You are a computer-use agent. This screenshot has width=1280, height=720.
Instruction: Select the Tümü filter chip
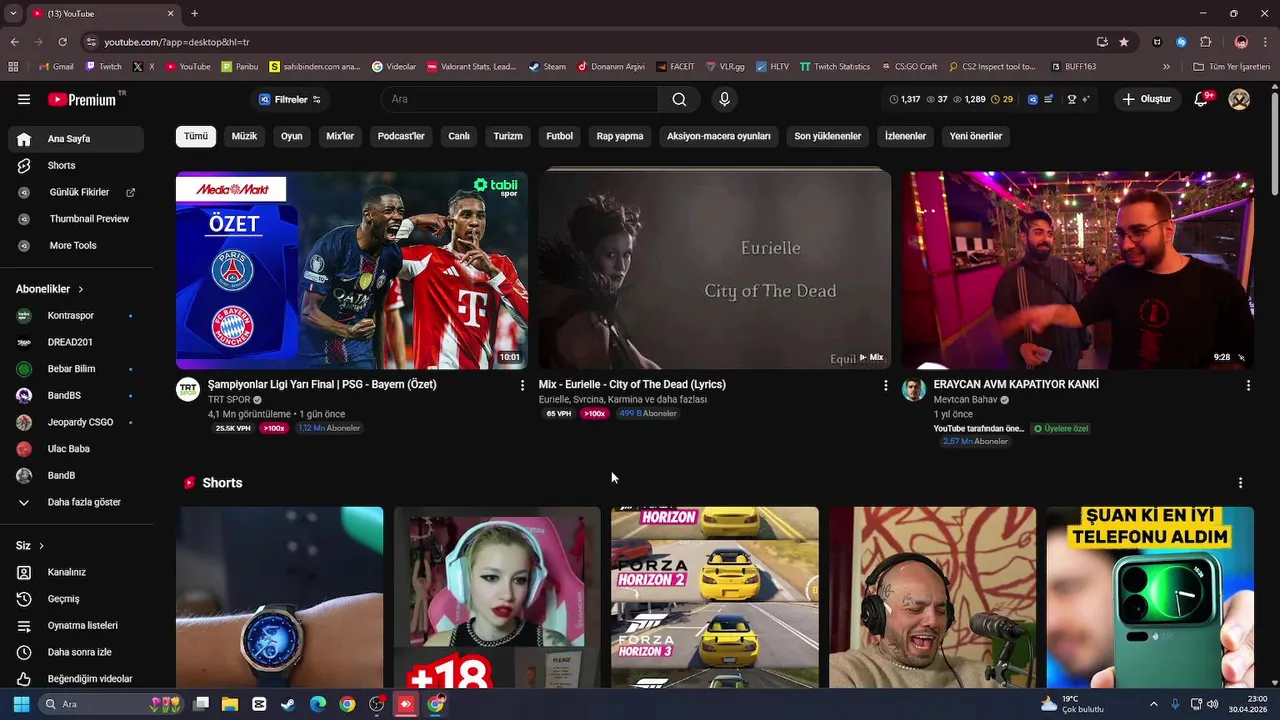[x=196, y=136]
